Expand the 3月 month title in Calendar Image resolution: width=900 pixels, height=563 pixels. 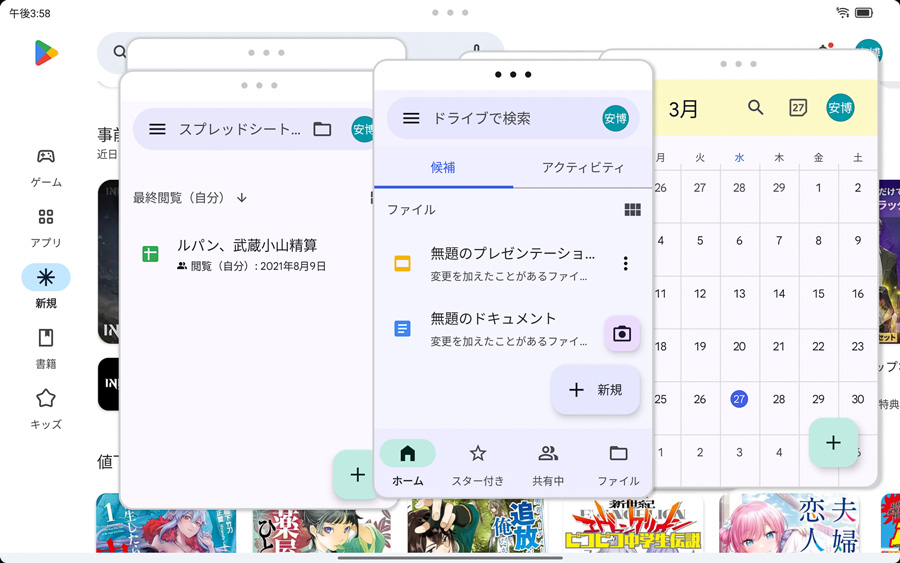[x=683, y=108]
